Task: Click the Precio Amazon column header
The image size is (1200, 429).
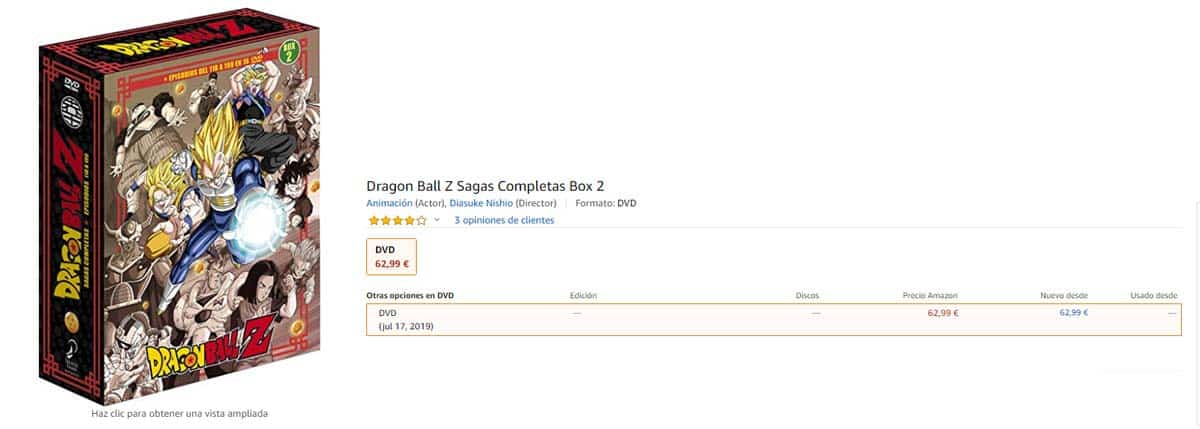Action: point(930,296)
